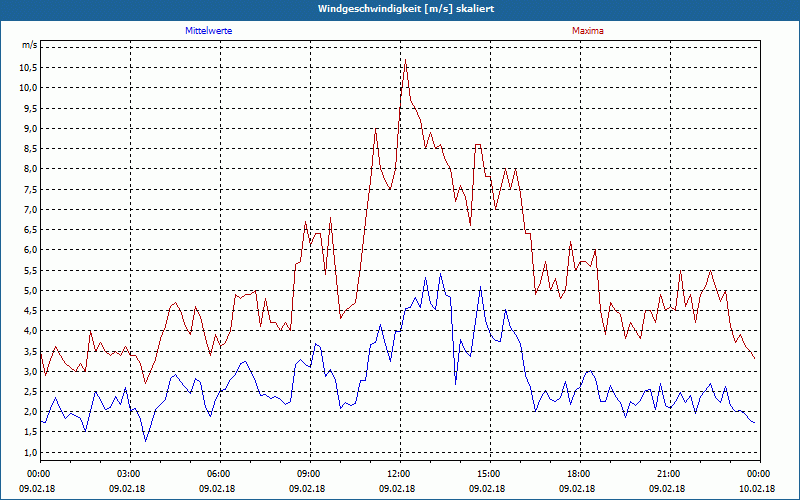The height and width of the screenshot is (500, 800).
Task: Click the 09.02.18 date under 06:00
Action: 217,489
